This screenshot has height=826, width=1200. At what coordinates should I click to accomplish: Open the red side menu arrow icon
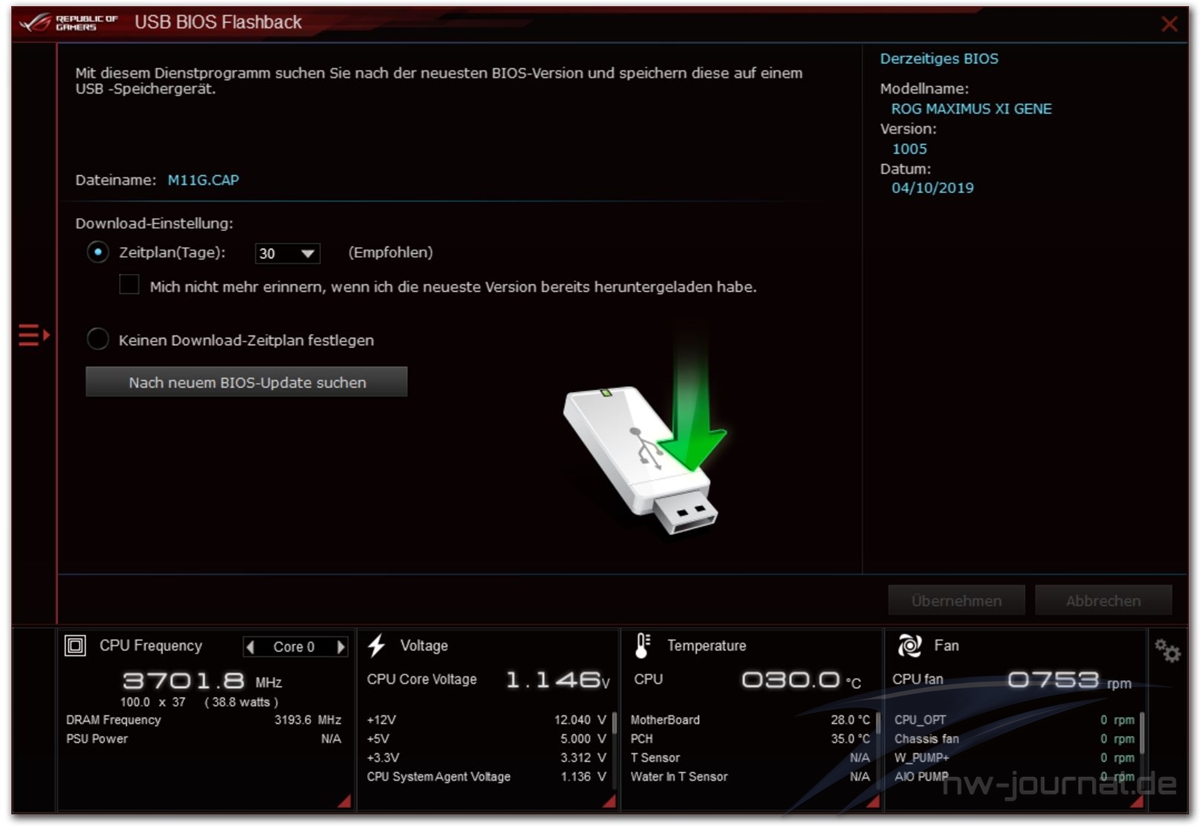(33, 335)
